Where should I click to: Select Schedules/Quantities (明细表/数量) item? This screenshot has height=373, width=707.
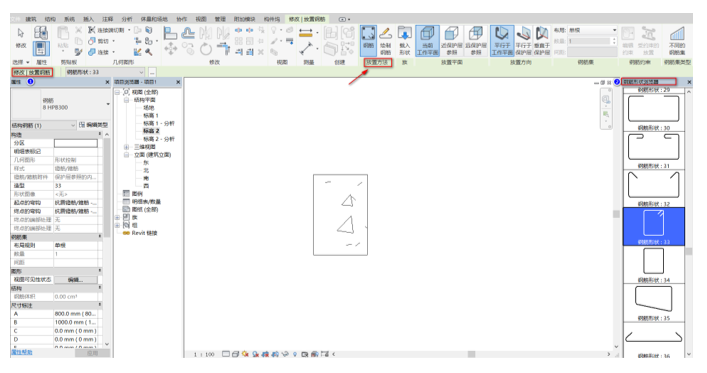(x=146, y=202)
